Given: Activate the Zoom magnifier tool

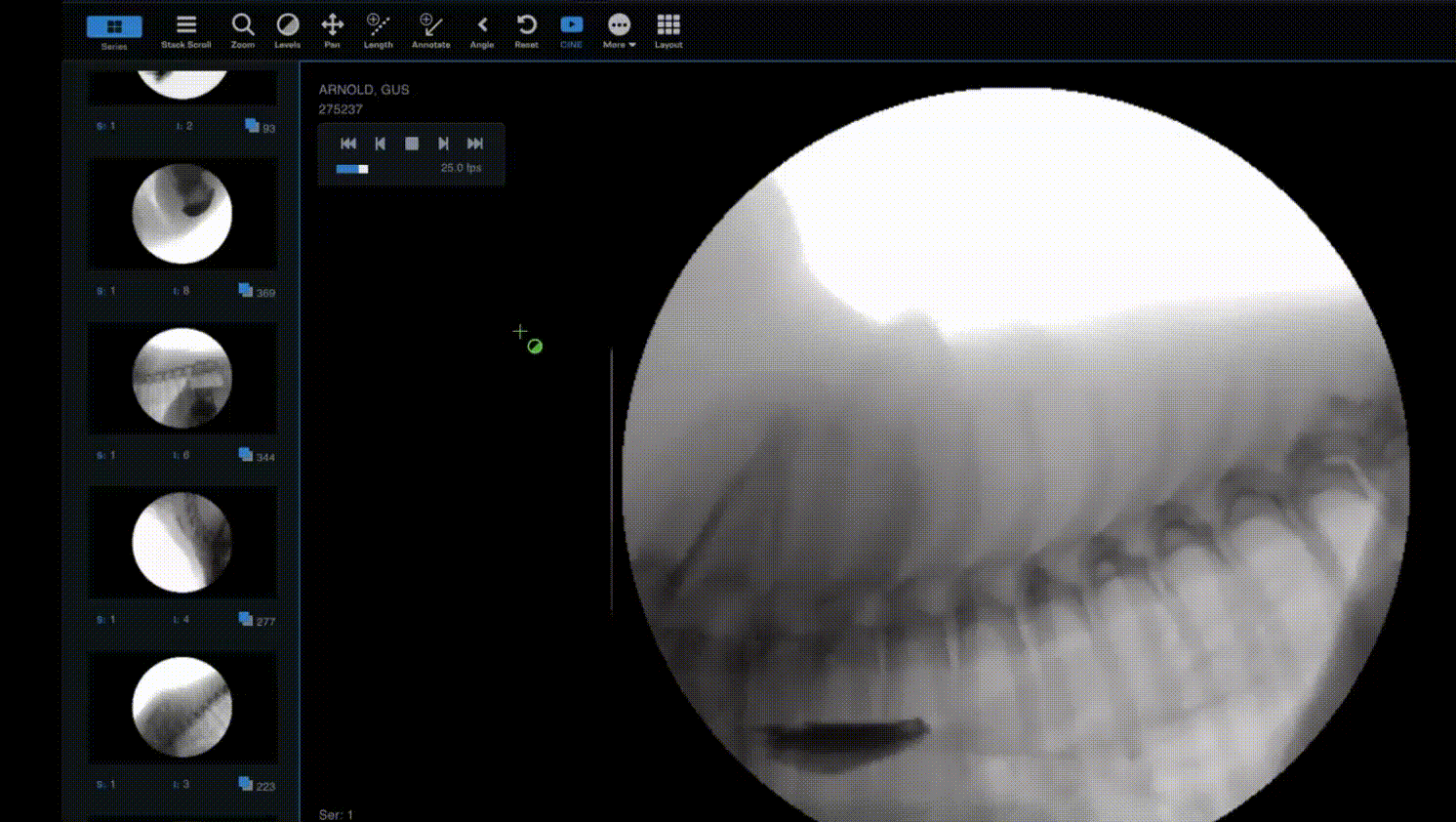Looking at the screenshot, I should 243,31.
